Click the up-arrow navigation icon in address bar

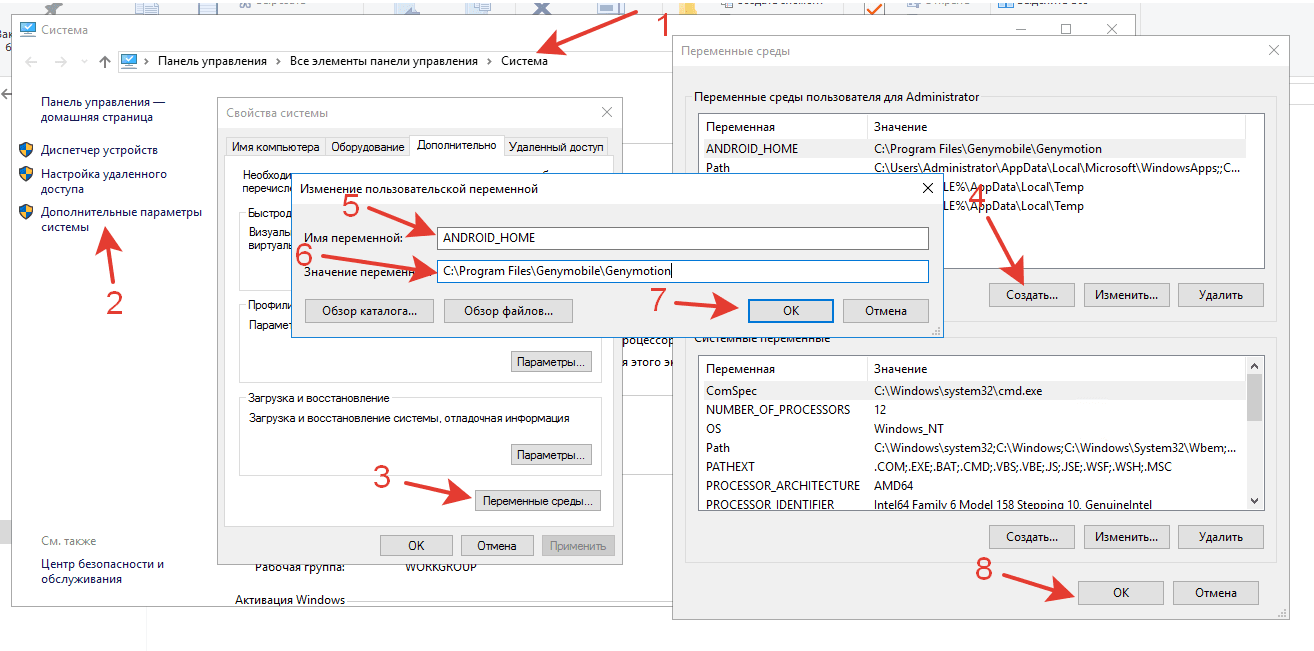105,62
